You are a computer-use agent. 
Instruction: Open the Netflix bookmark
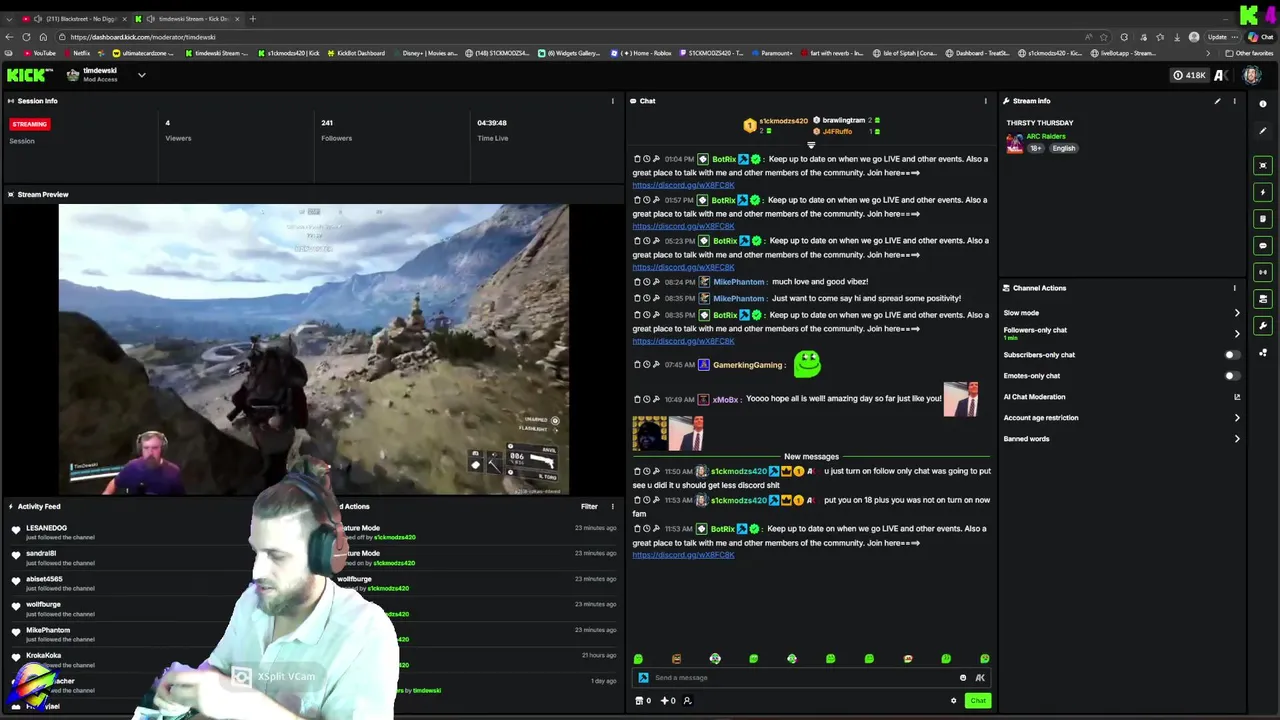click(76, 53)
